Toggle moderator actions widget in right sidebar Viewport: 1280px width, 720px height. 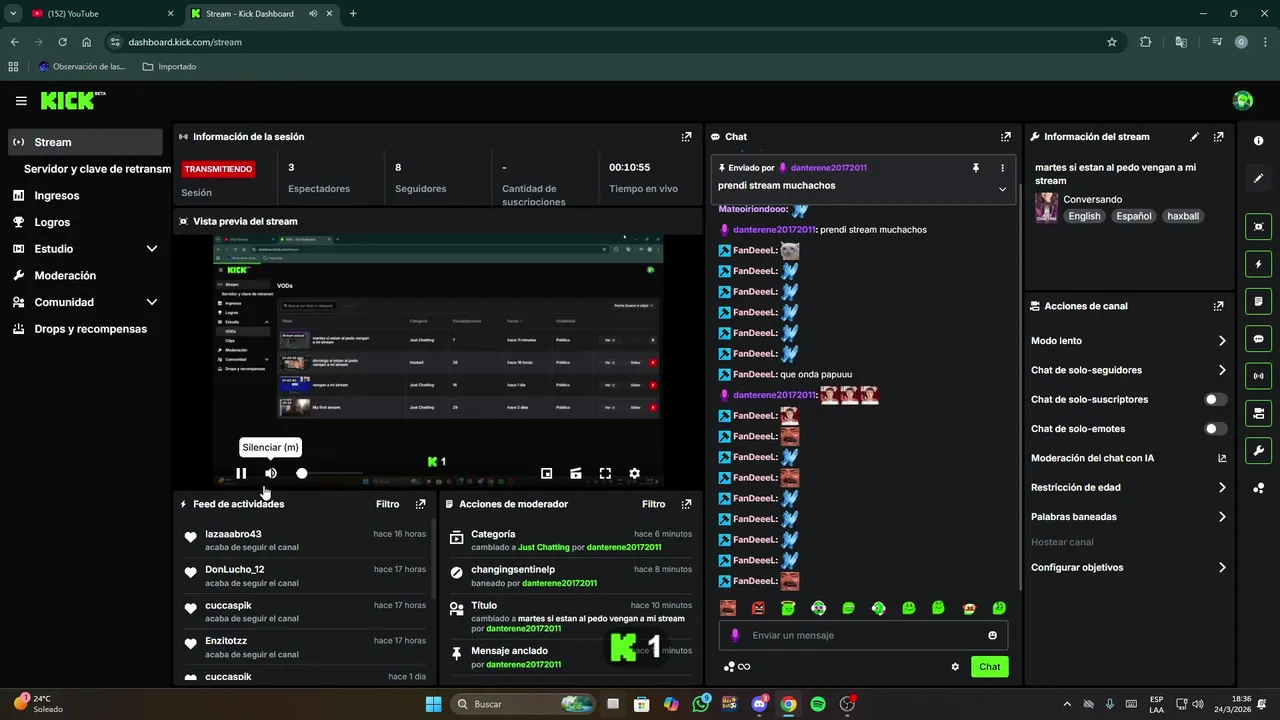point(1258,302)
